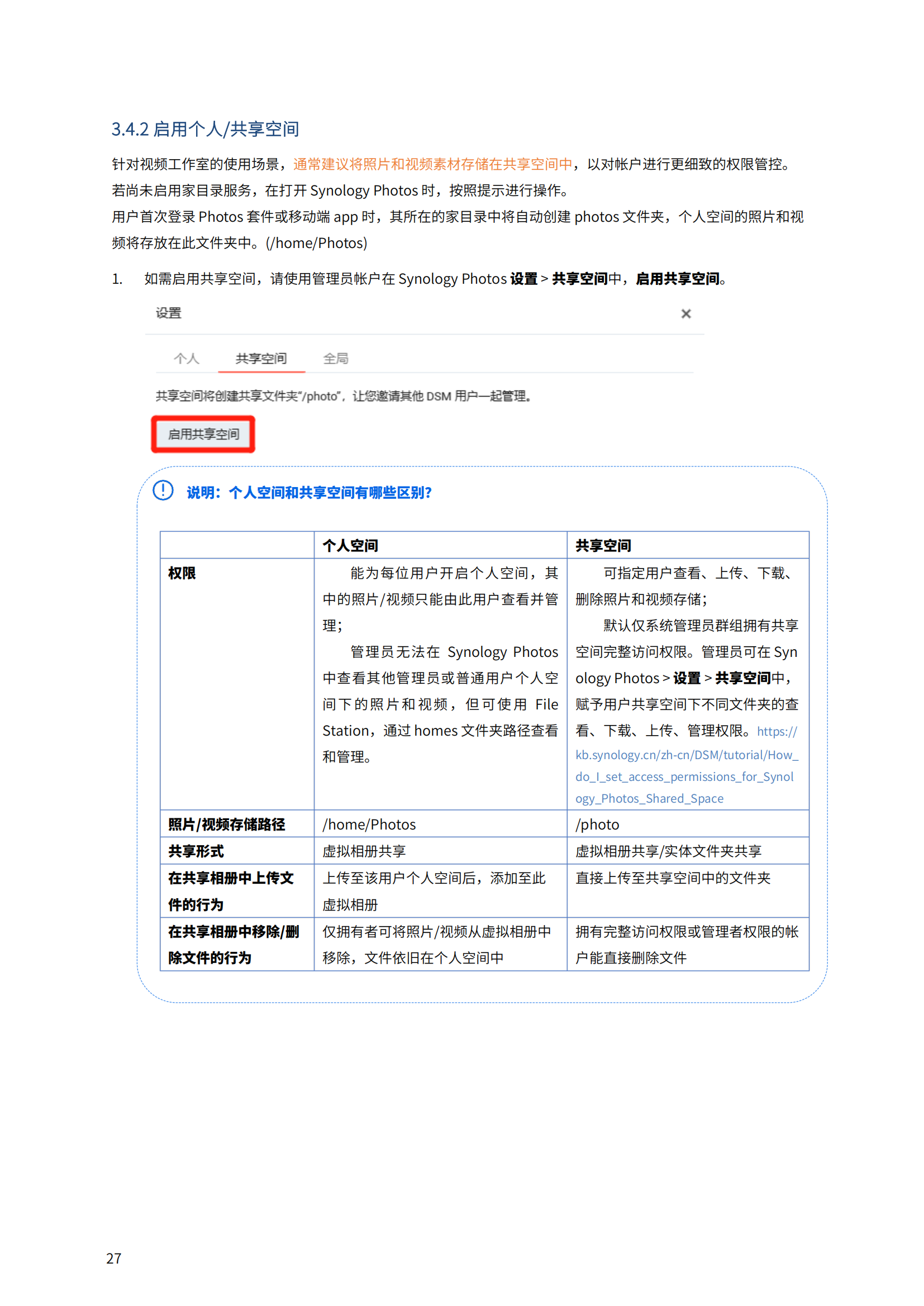Click the 说明：个人空间和共享空间有哪些区别? title
The width and height of the screenshot is (924, 1306).
click(x=309, y=493)
